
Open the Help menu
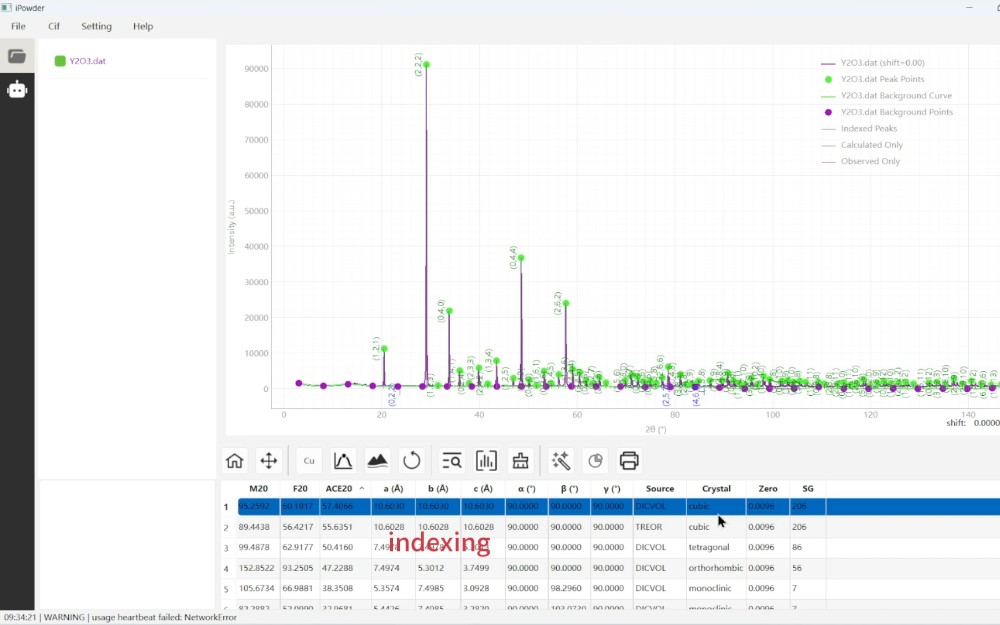pos(143,26)
